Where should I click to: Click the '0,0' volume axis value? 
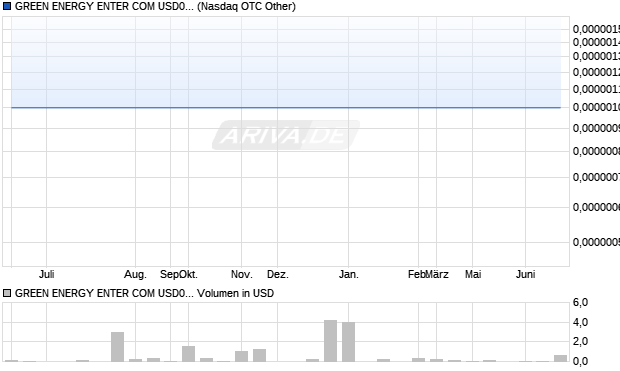point(580,361)
